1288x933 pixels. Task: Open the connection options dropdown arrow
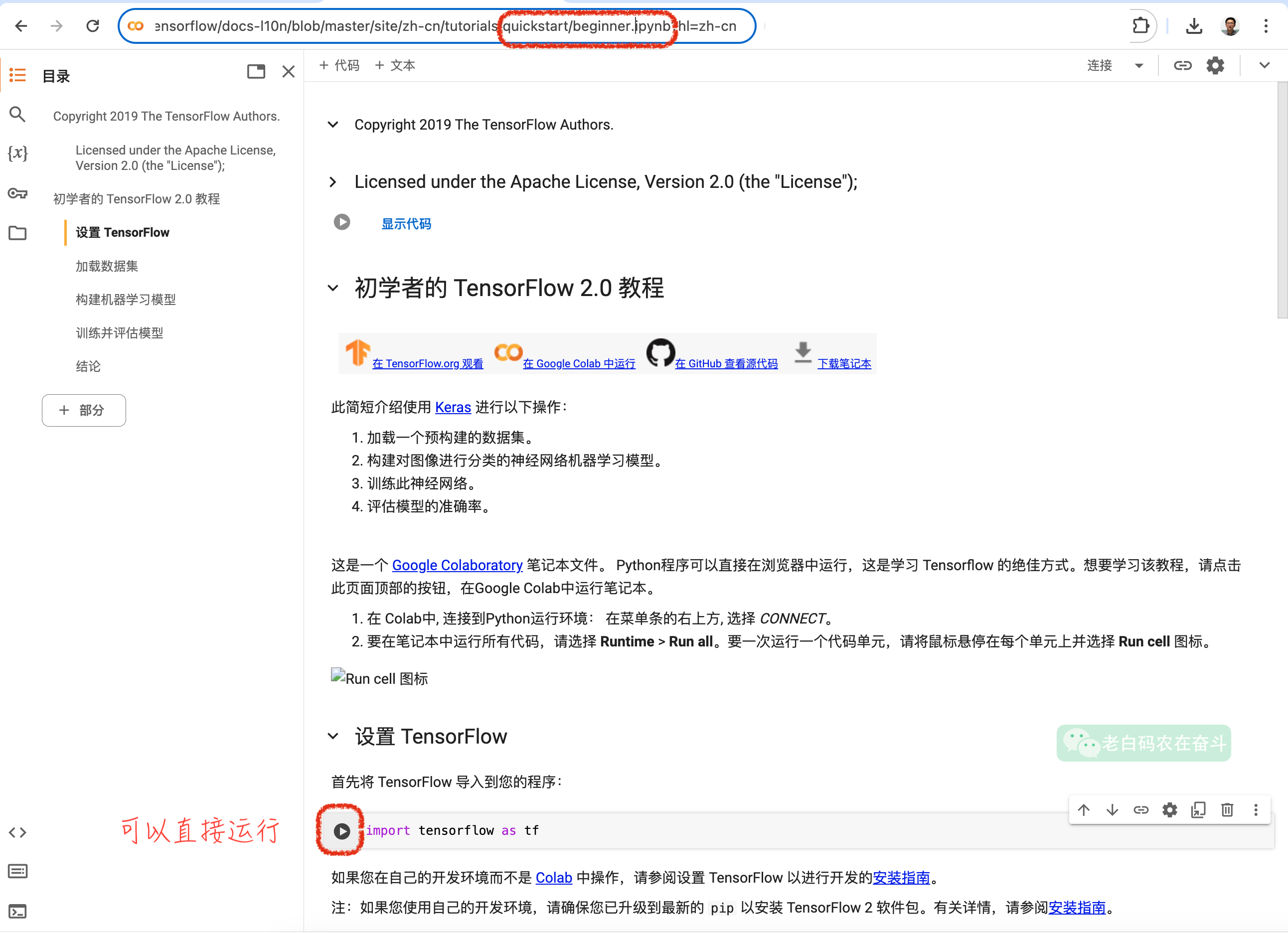click(1138, 66)
